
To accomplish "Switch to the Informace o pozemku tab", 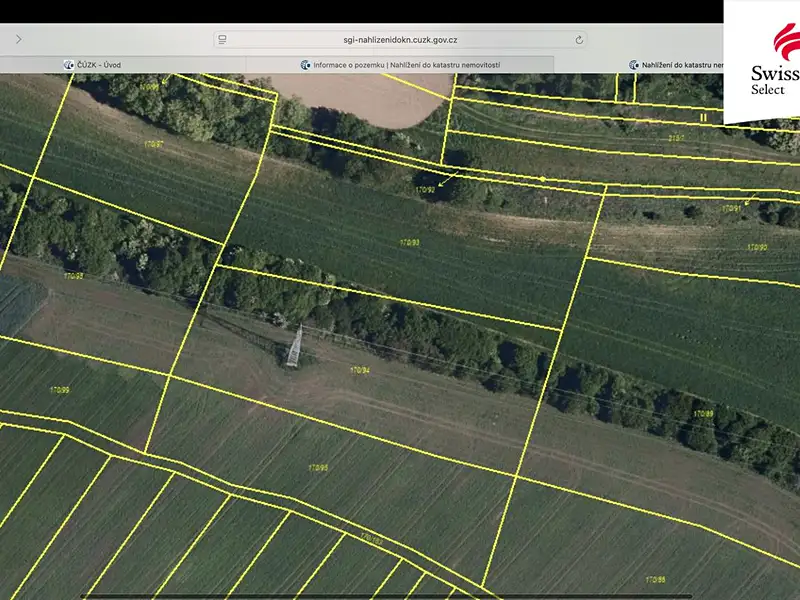I will tap(400, 65).
